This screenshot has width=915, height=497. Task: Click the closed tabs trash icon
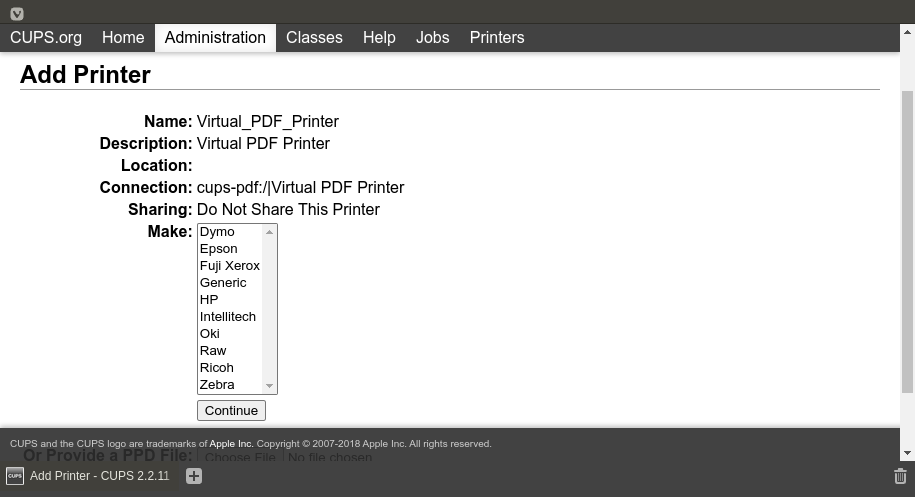pos(900,476)
